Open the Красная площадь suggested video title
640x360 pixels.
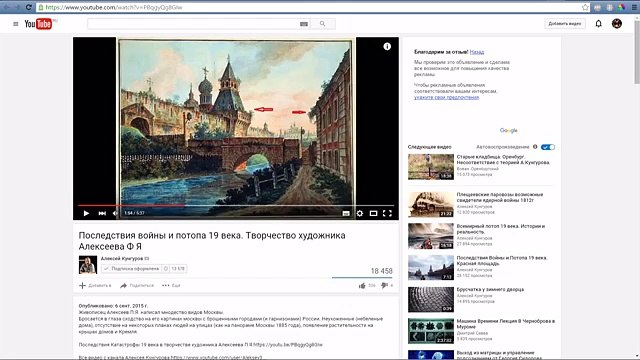[x=502, y=260]
